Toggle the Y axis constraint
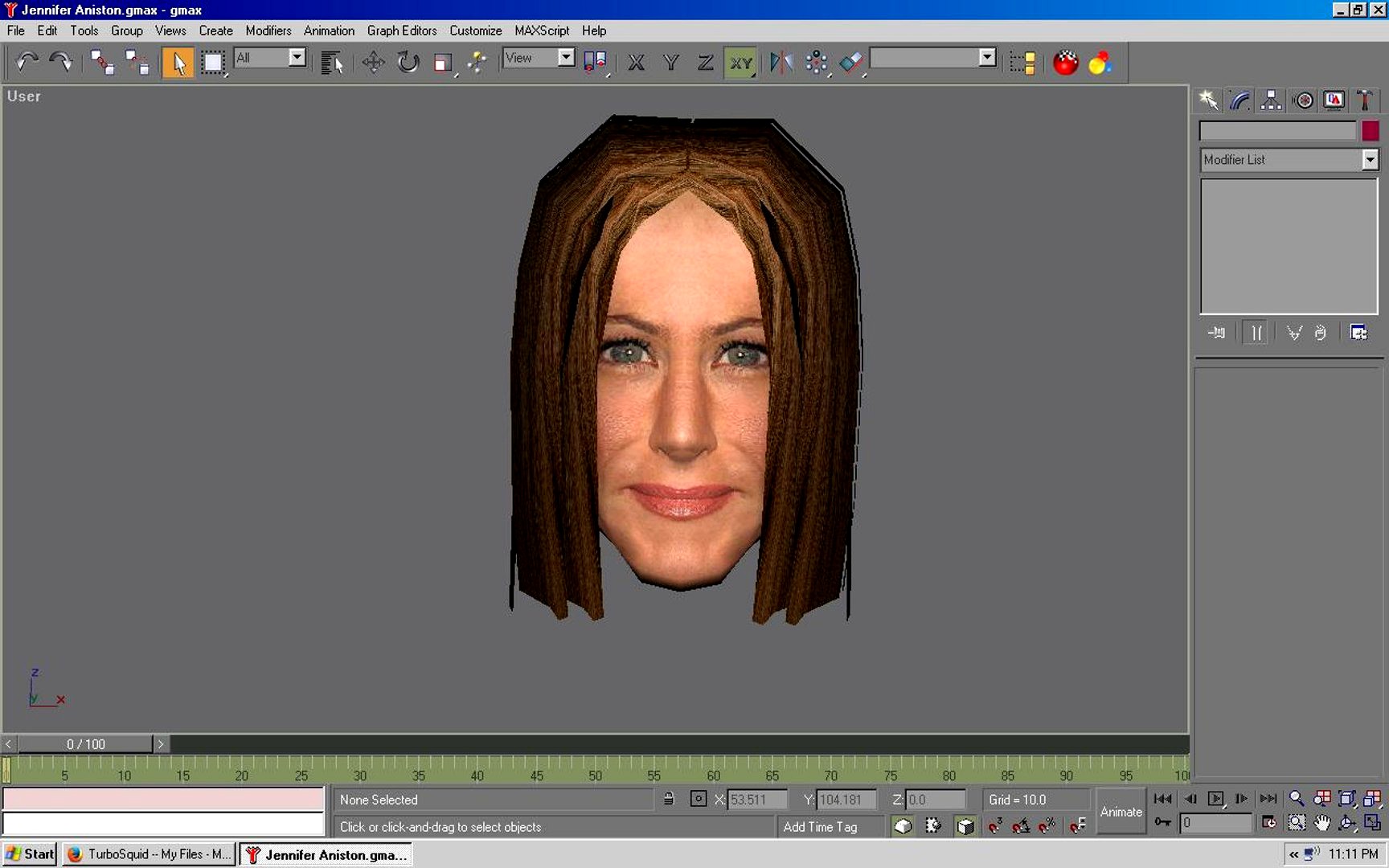Viewport: 1389px width, 868px height. 670,62
